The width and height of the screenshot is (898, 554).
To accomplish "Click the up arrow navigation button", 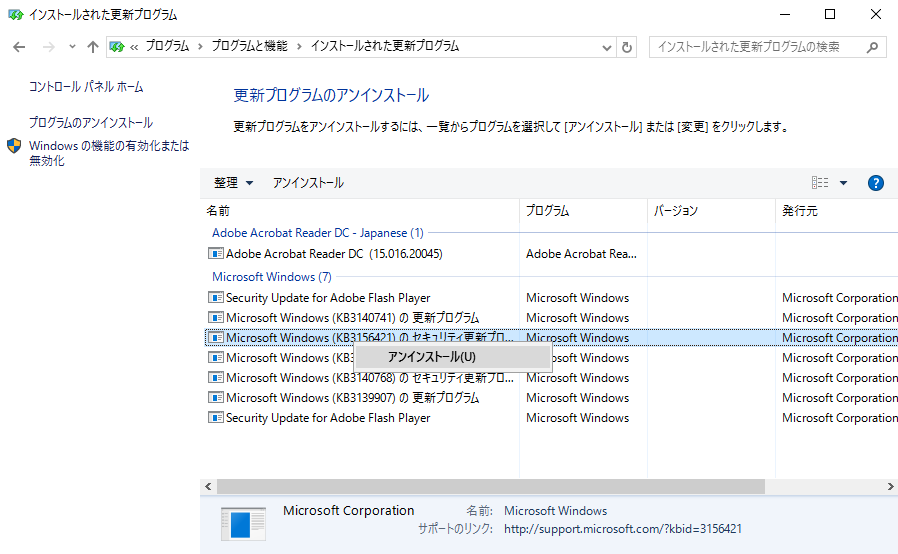I will [x=93, y=47].
